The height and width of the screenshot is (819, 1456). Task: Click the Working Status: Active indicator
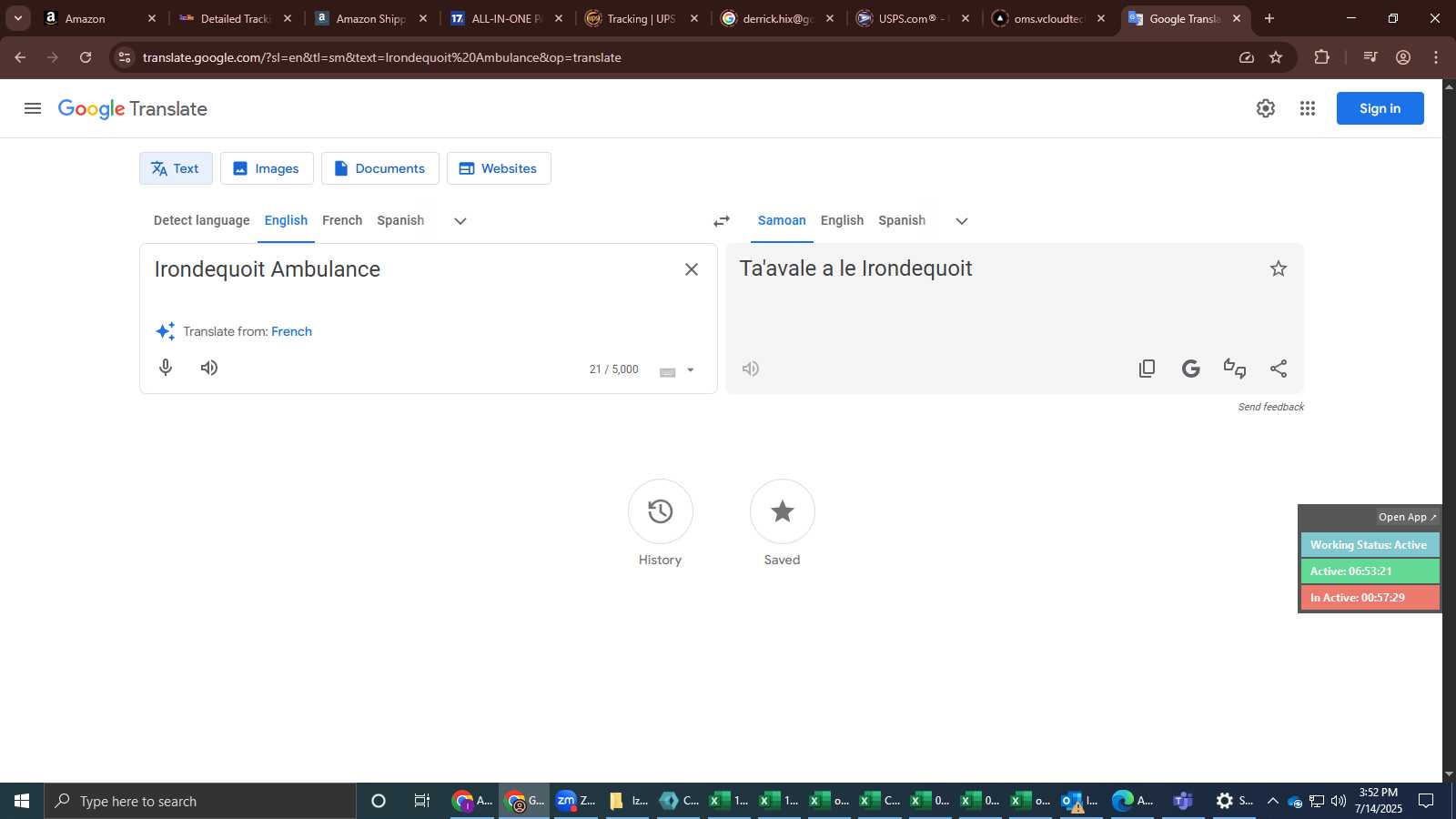click(1370, 545)
